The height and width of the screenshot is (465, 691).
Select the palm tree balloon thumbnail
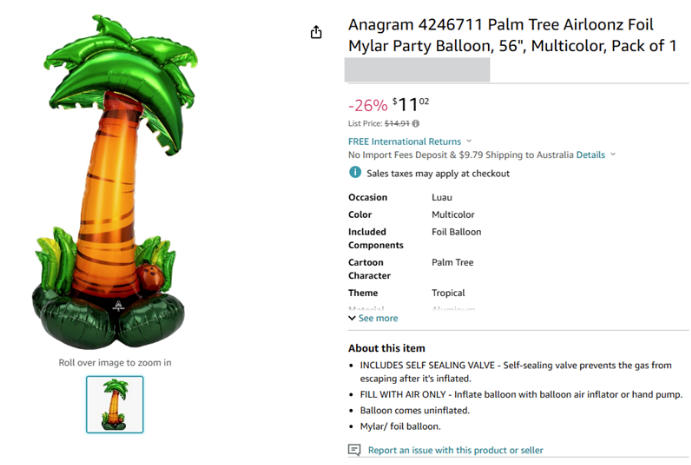pyautogui.click(x=115, y=404)
